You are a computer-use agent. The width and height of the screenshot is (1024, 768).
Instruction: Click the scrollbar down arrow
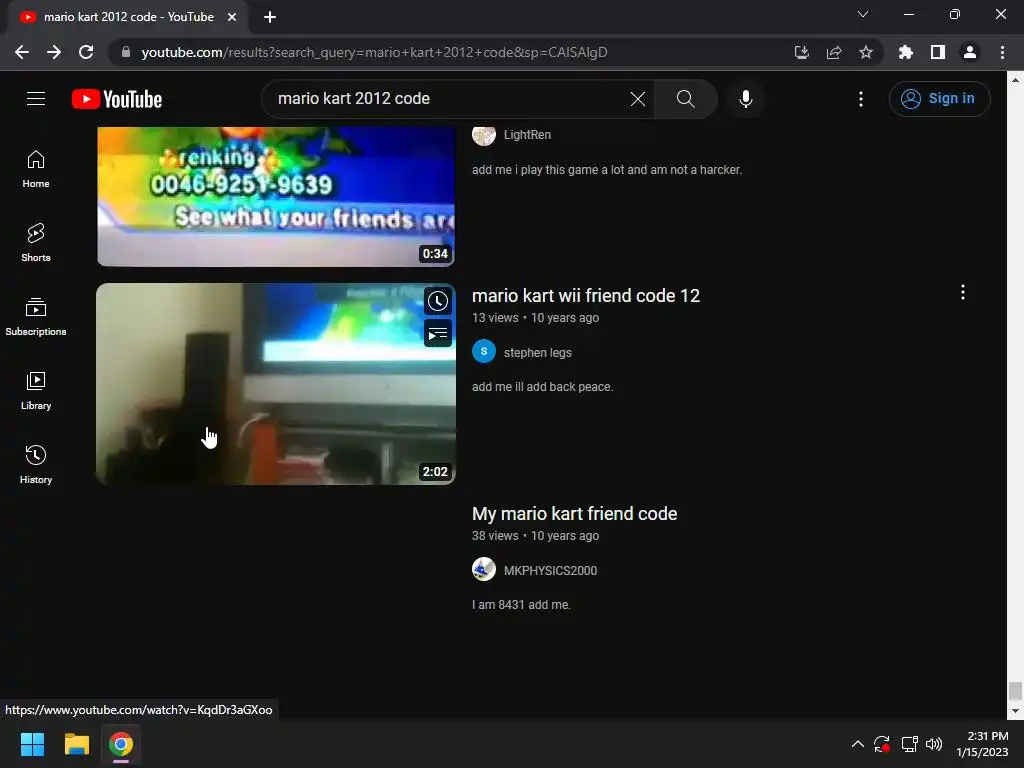[x=1015, y=711]
